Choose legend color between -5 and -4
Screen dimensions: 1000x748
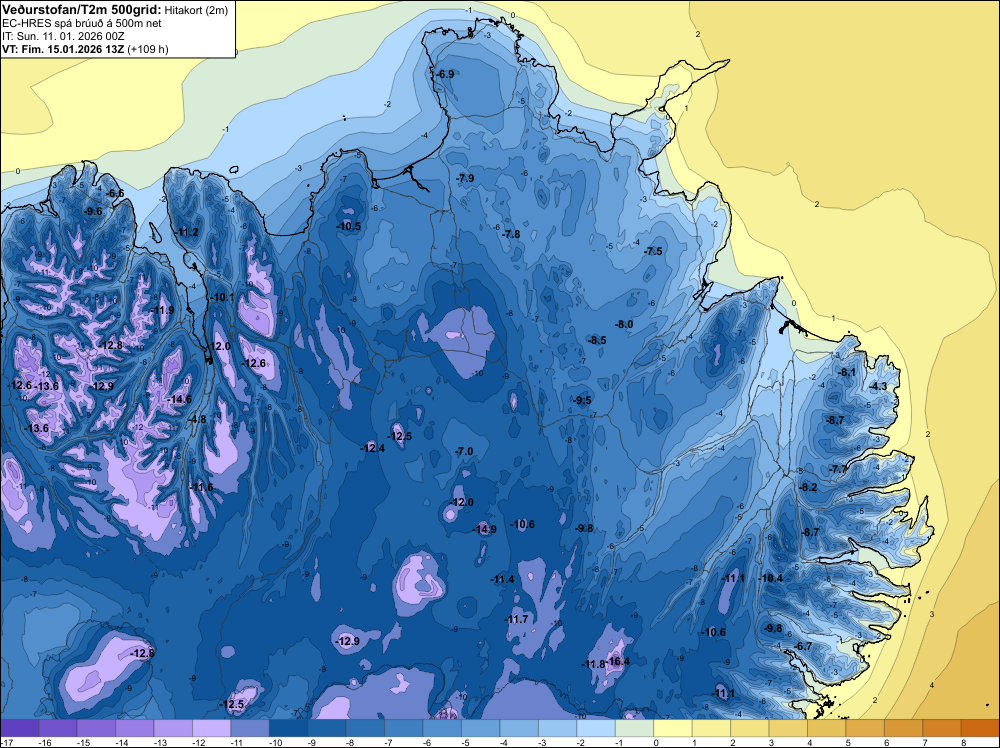481,728
